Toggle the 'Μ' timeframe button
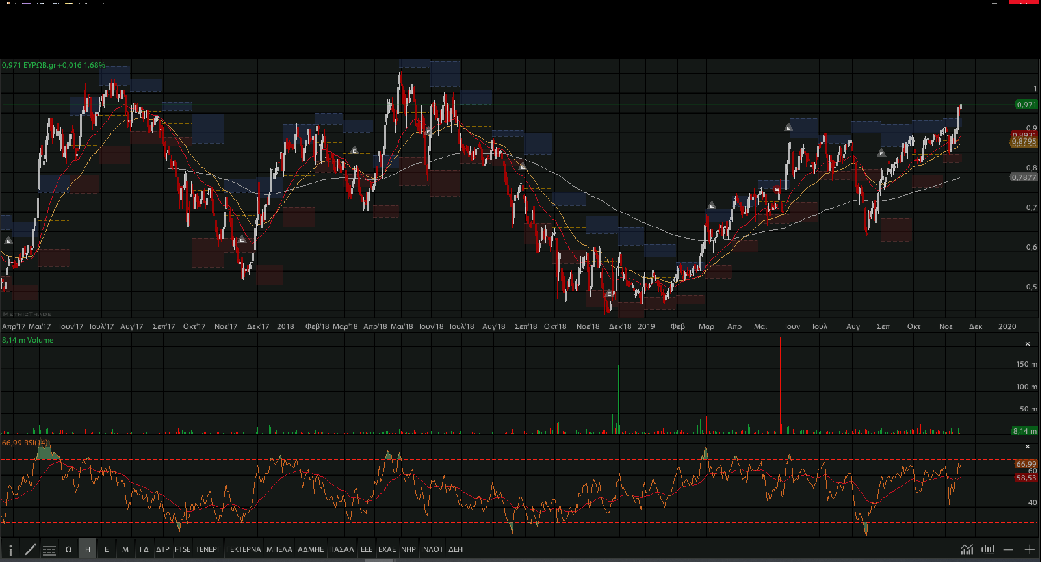 tap(125, 549)
